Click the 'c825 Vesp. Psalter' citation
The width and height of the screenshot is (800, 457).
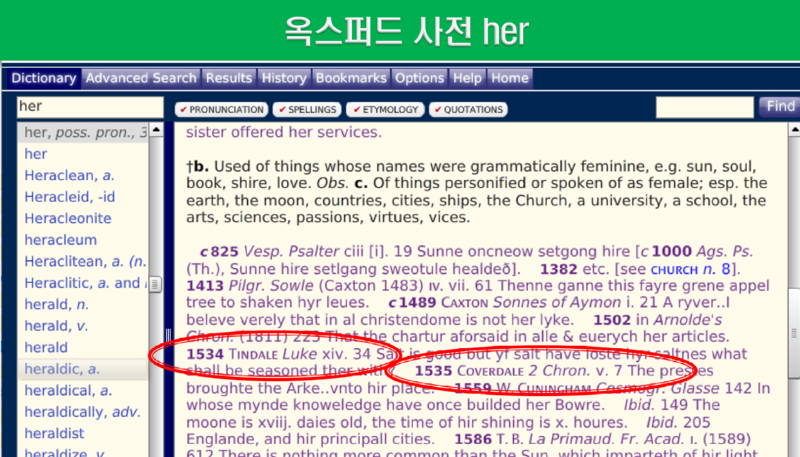point(269,251)
